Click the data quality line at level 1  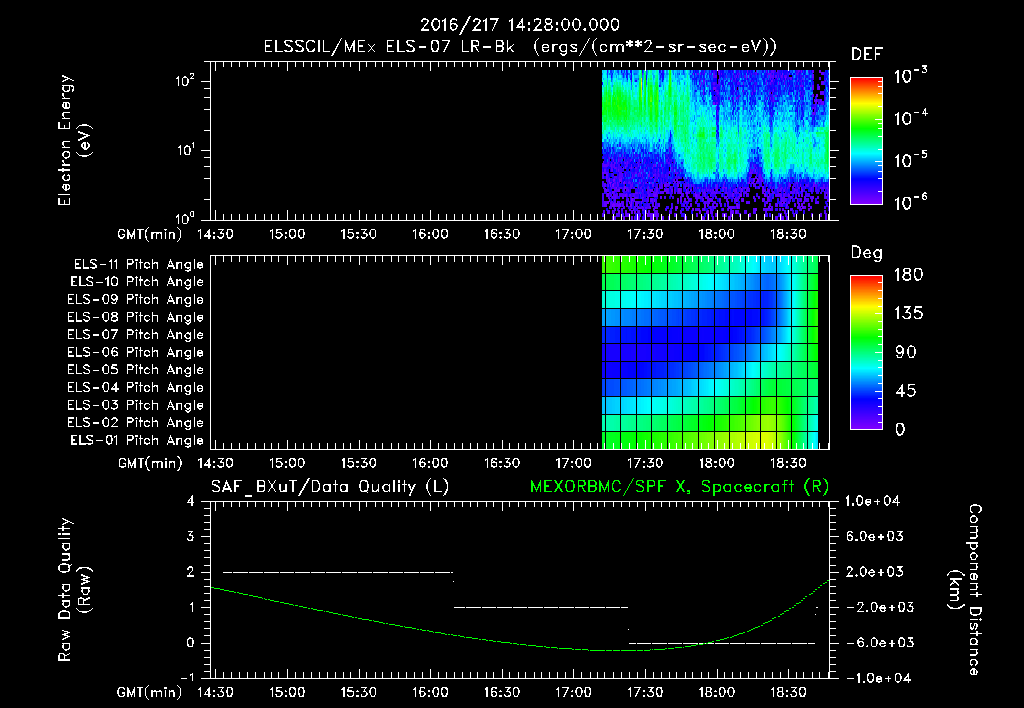pyautogui.click(x=541, y=607)
